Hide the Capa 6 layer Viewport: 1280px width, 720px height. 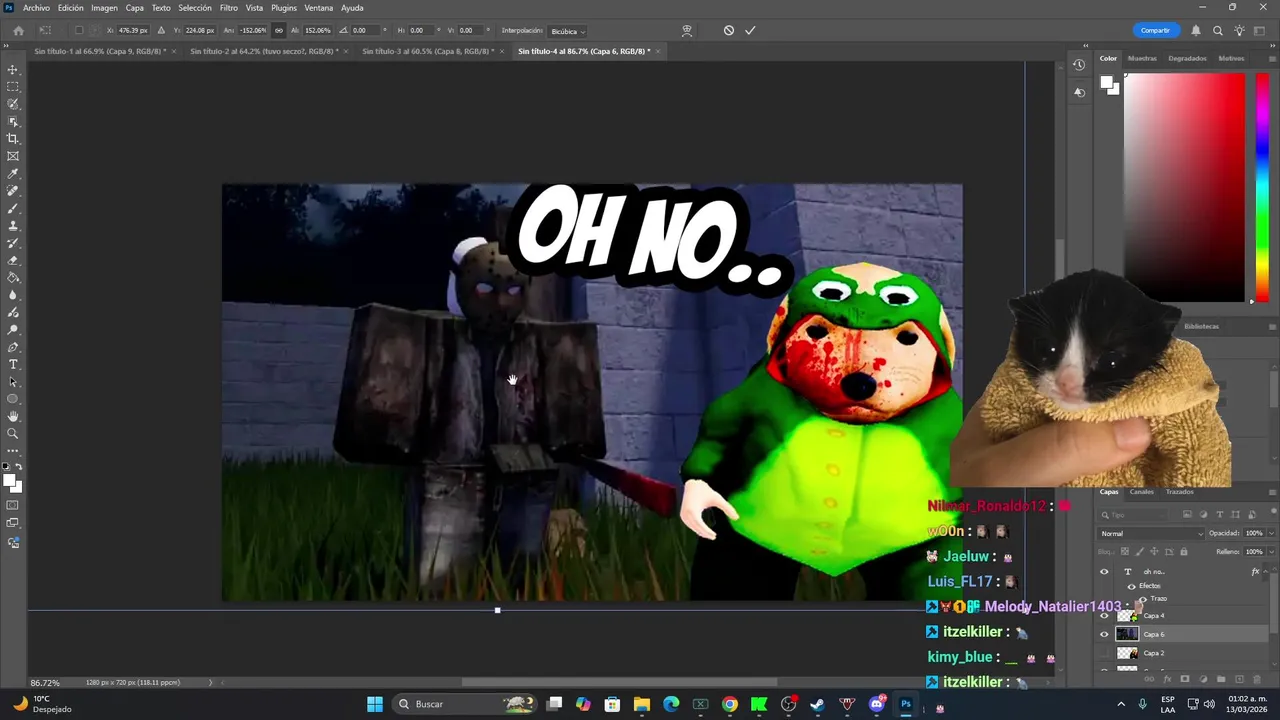[1104, 634]
